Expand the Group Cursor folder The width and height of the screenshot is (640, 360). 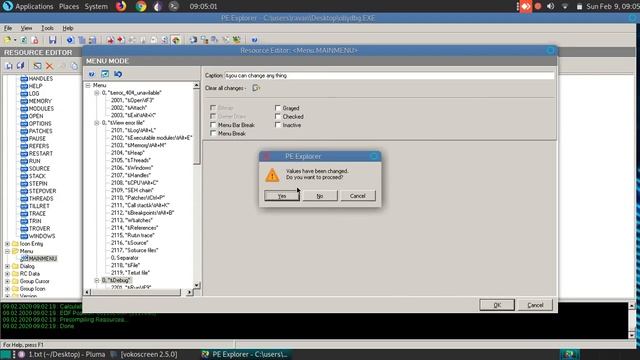[x=7, y=281]
